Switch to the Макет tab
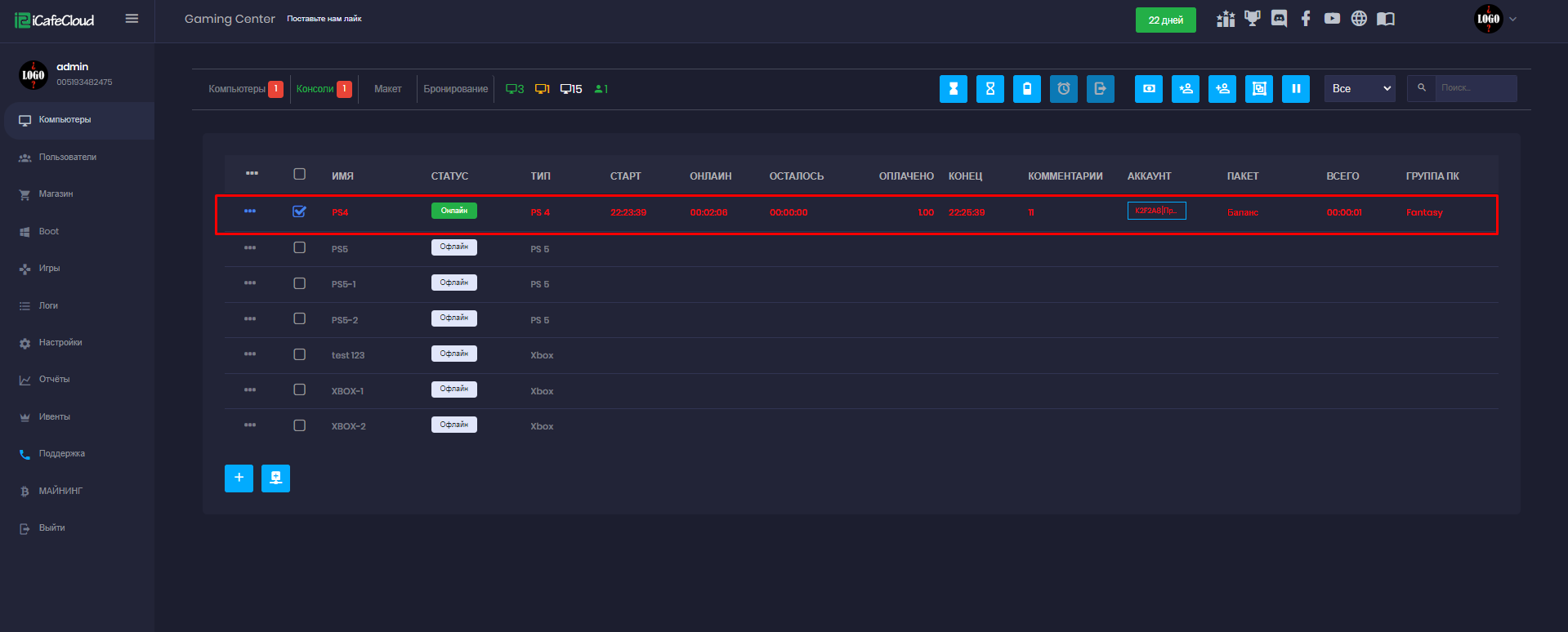The height and width of the screenshot is (632, 1568). [388, 89]
